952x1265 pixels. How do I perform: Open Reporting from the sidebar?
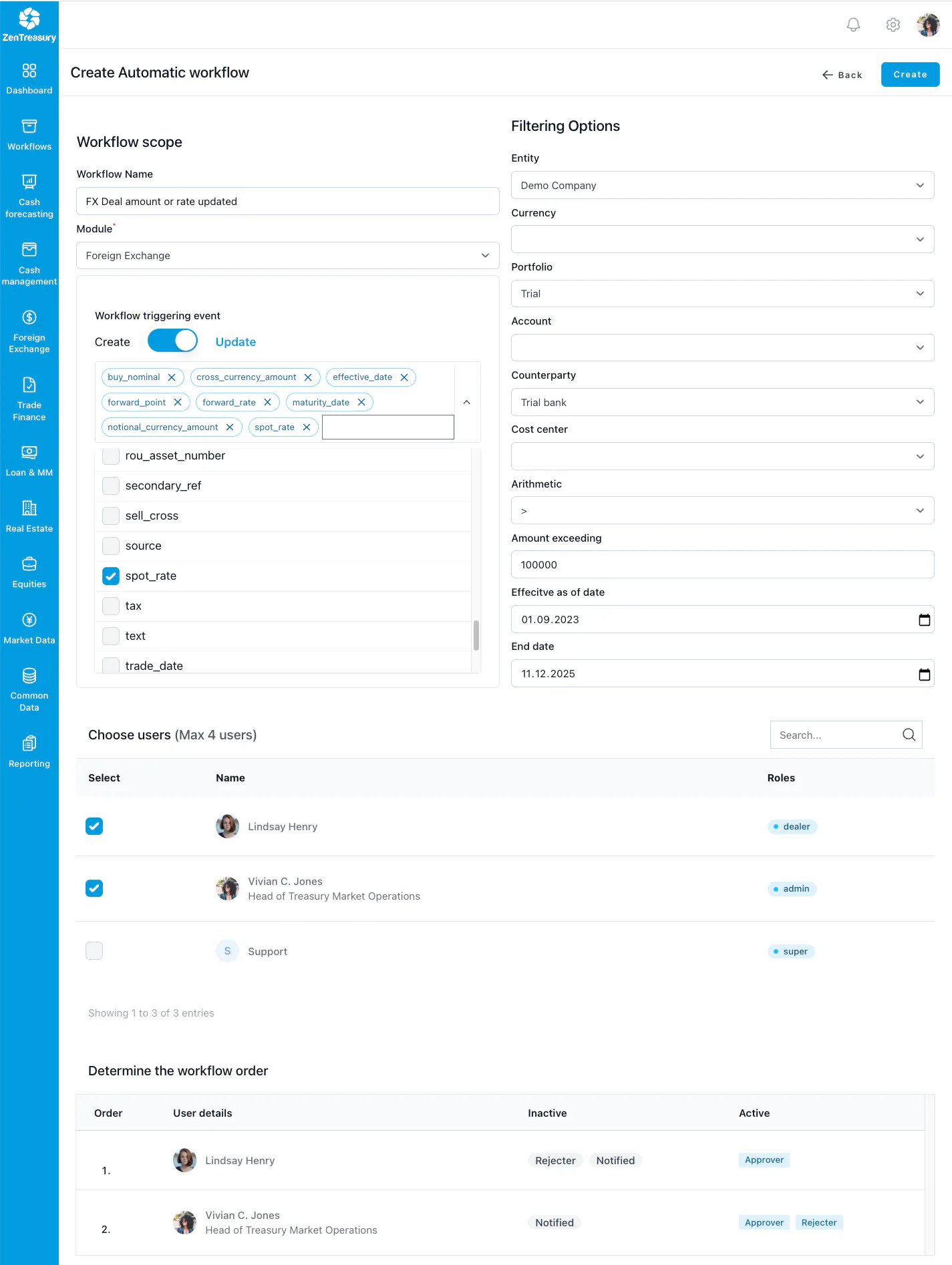pos(29,752)
